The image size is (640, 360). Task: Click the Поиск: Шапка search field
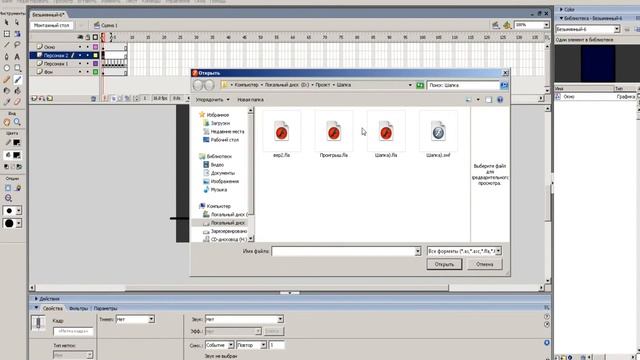pyautogui.click(x=463, y=85)
